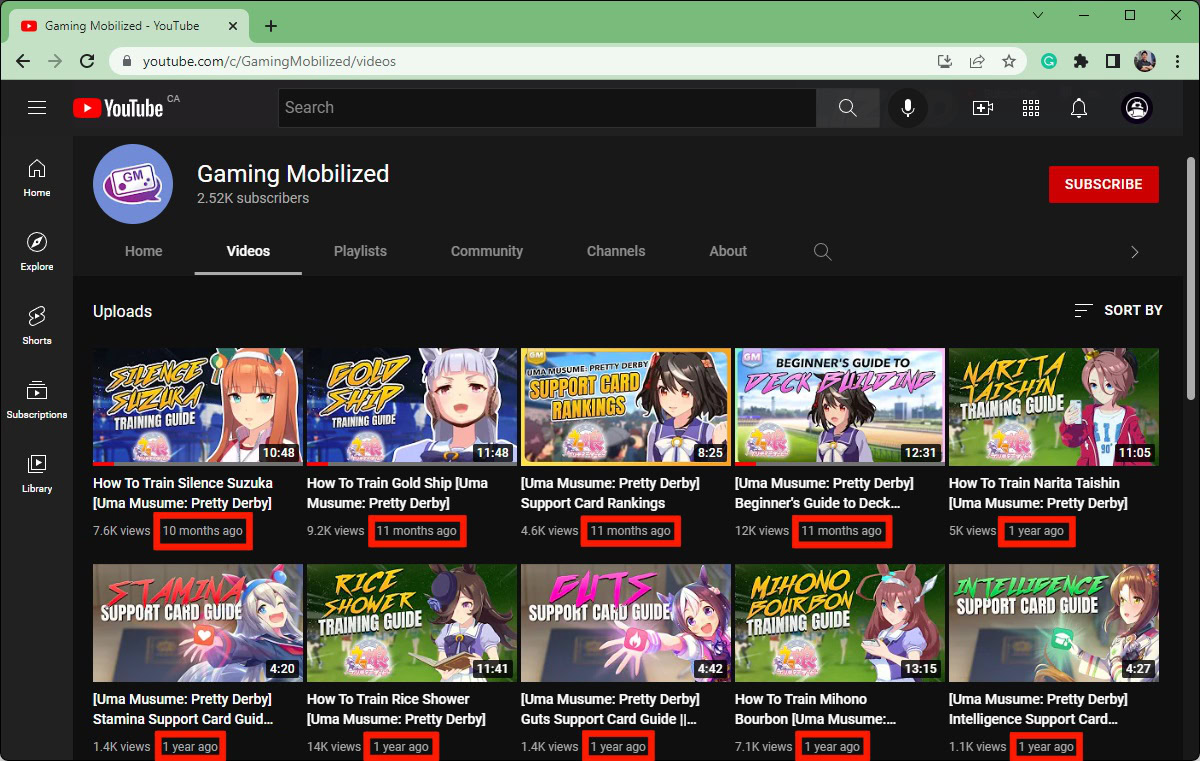Viewport: 1200px width, 761px height.
Task: Select the Videos tab
Action: (248, 252)
